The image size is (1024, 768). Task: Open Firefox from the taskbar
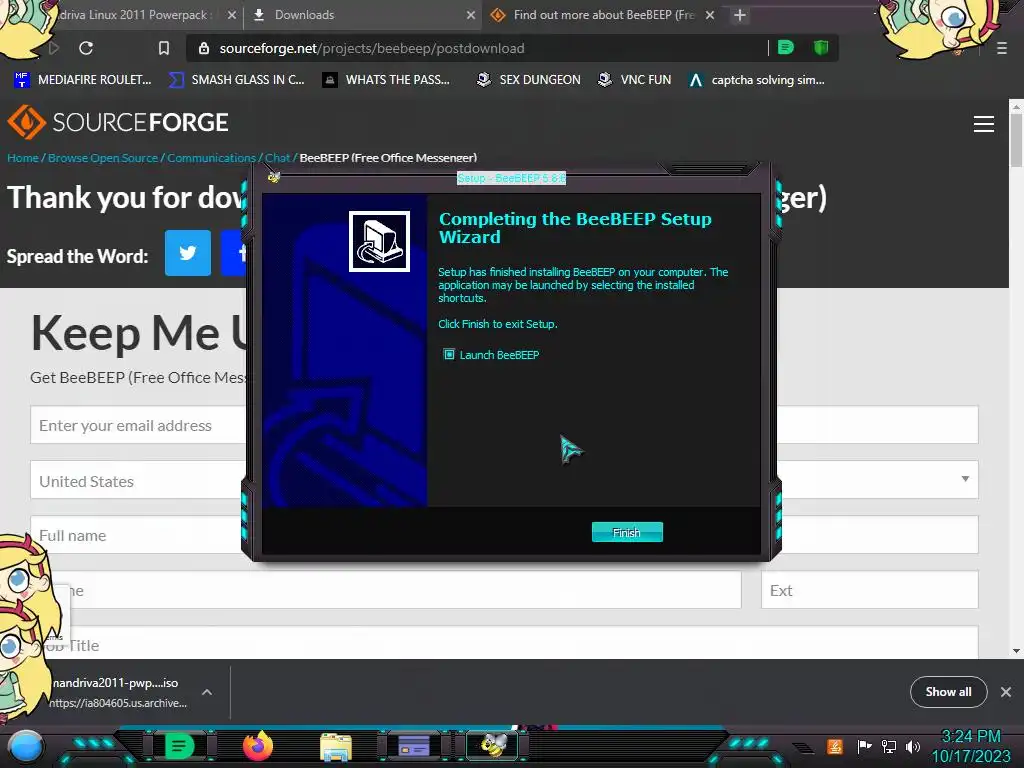[x=258, y=746]
